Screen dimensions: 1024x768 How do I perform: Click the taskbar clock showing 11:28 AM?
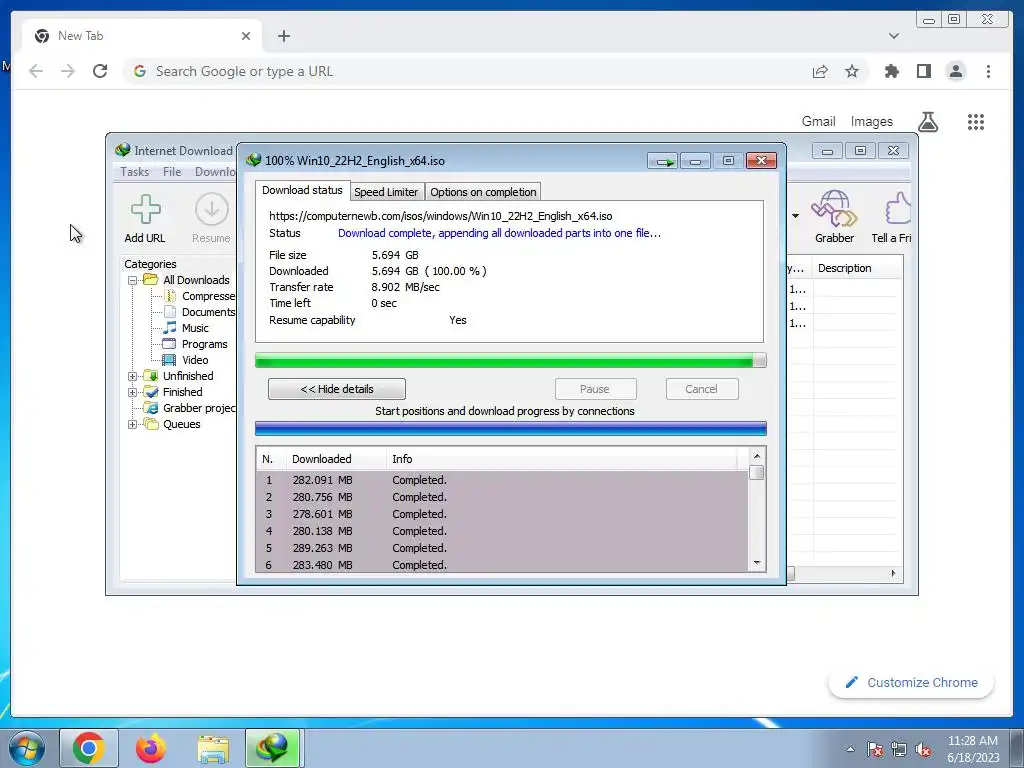point(972,749)
